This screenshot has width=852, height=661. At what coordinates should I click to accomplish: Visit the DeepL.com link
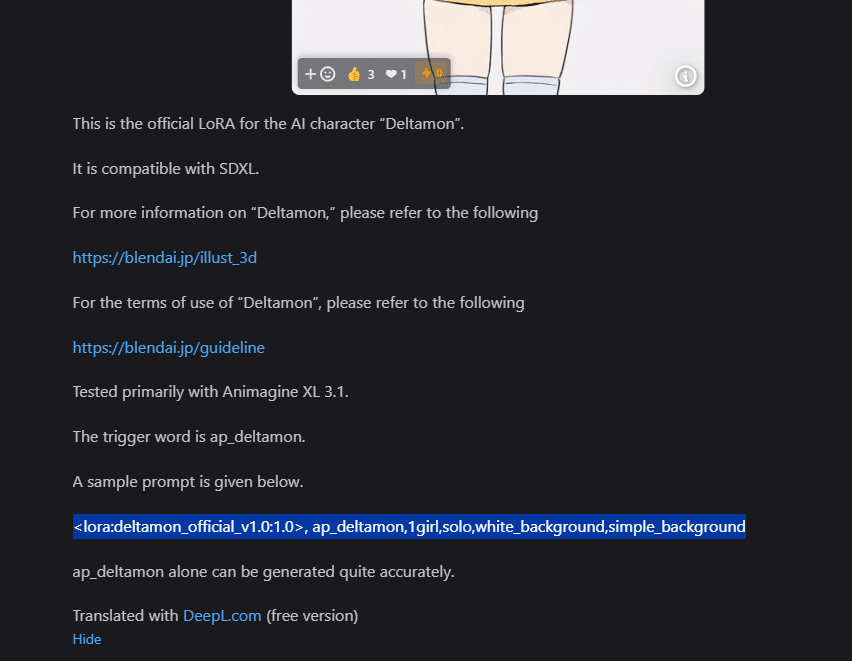pyautogui.click(x=222, y=616)
